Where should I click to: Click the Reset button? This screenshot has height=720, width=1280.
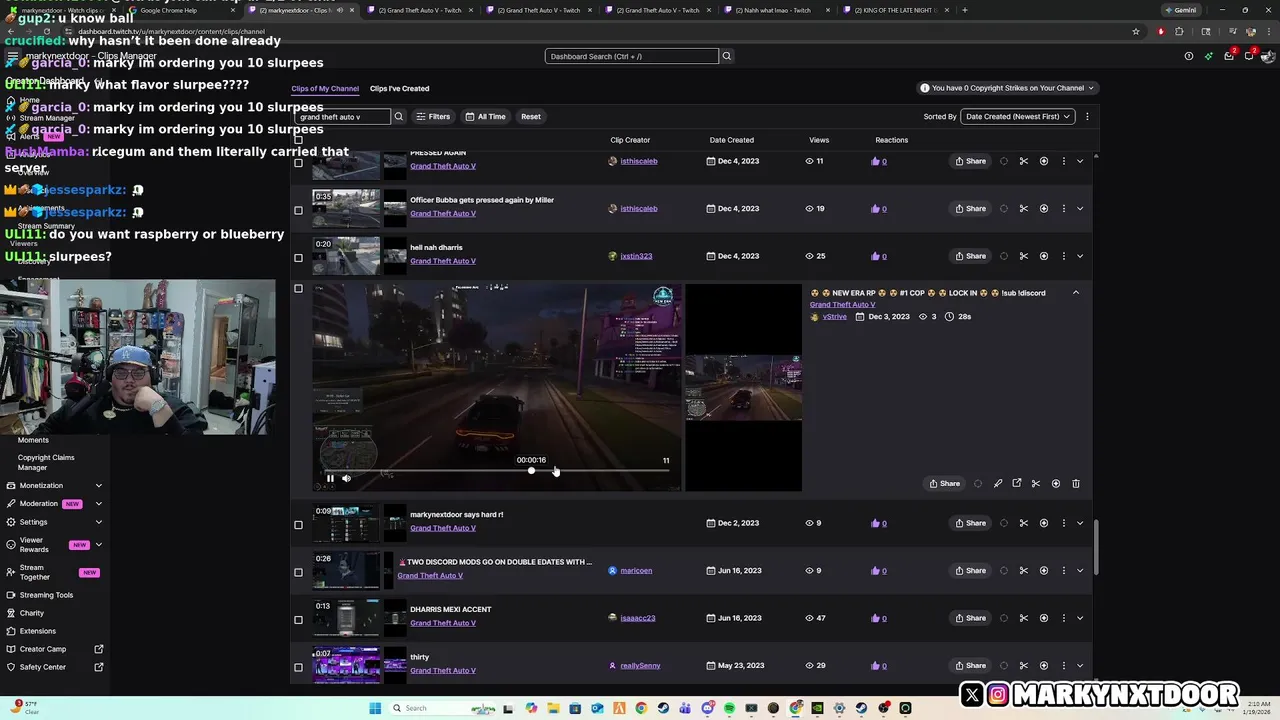531,116
